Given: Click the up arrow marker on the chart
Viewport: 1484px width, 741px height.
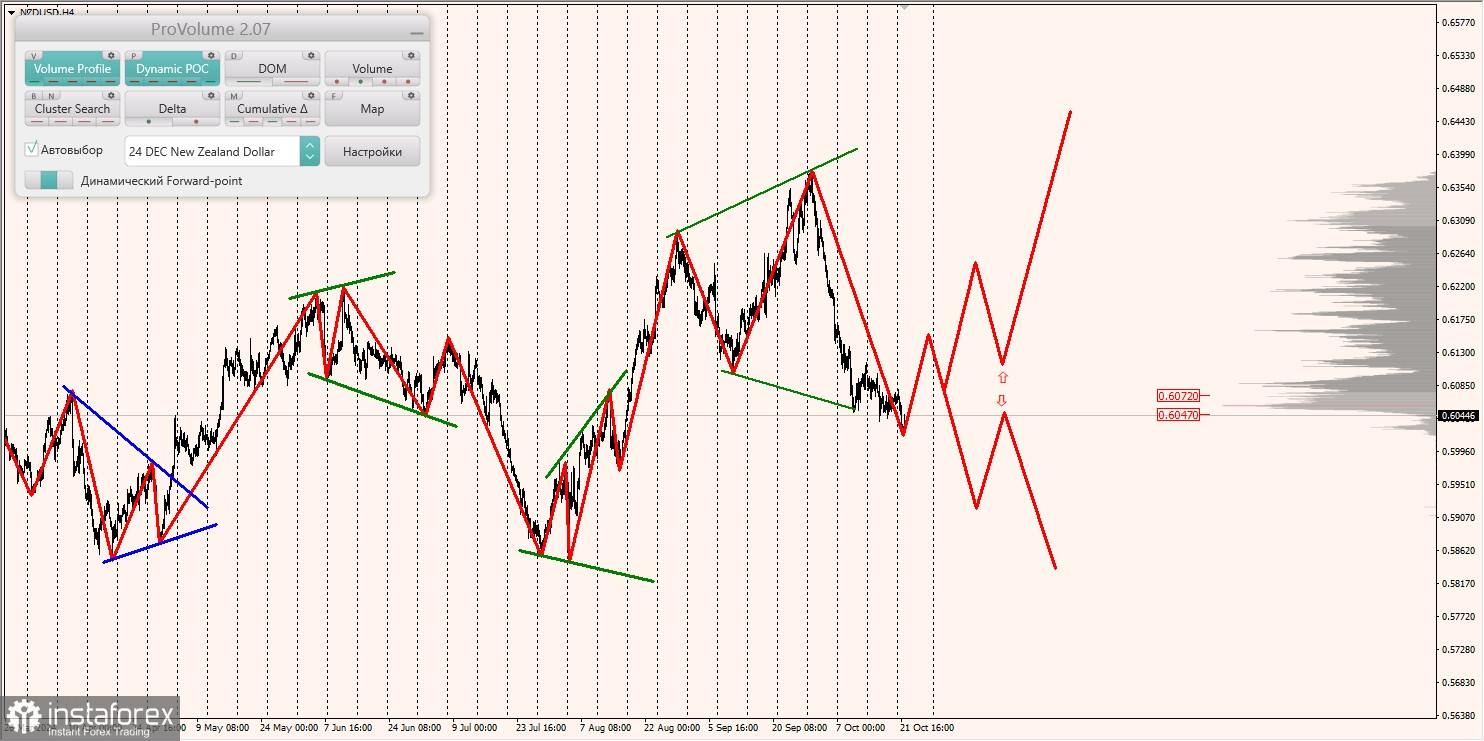Looking at the screenshot, I should [1003, 378].
